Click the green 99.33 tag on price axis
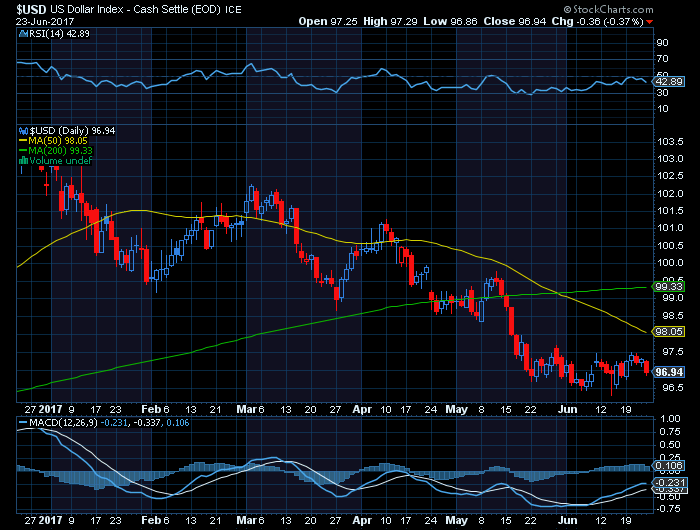The width and height of the screenshot is (700, 530). 667,287
